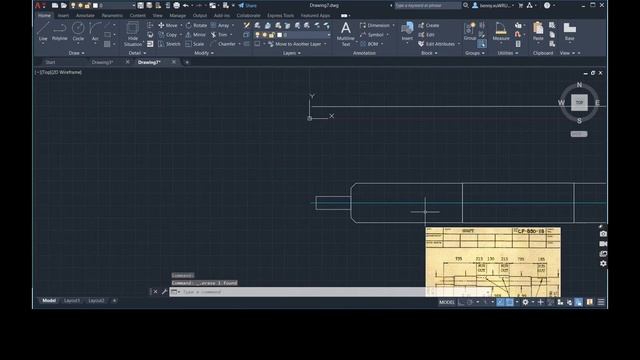Image resolution: width=640 pixels, height=360 pixels.
Task: Open the signed-in user account dropdown
Action: (x=492, y=5)
